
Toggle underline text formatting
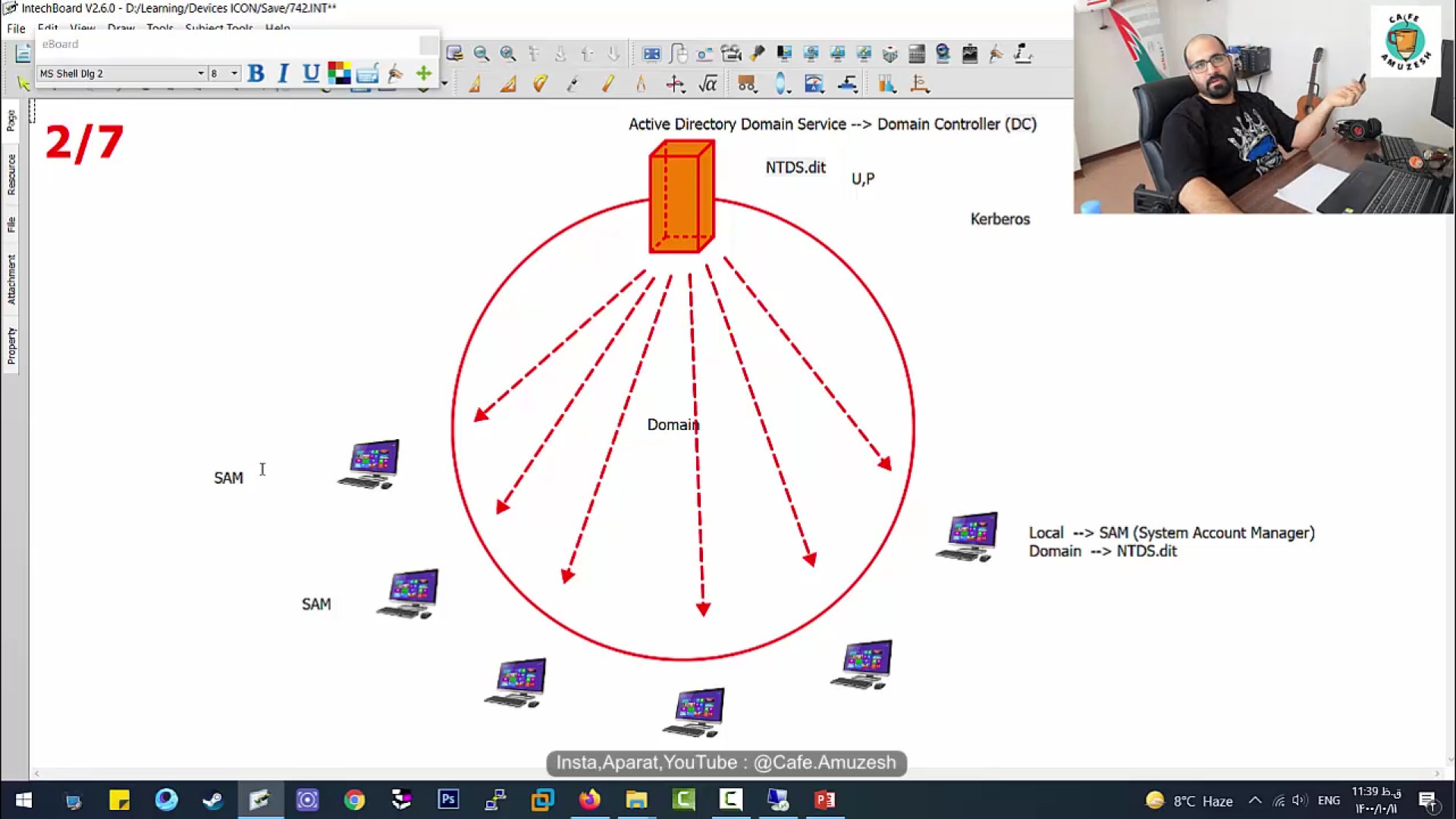(310, 74)
